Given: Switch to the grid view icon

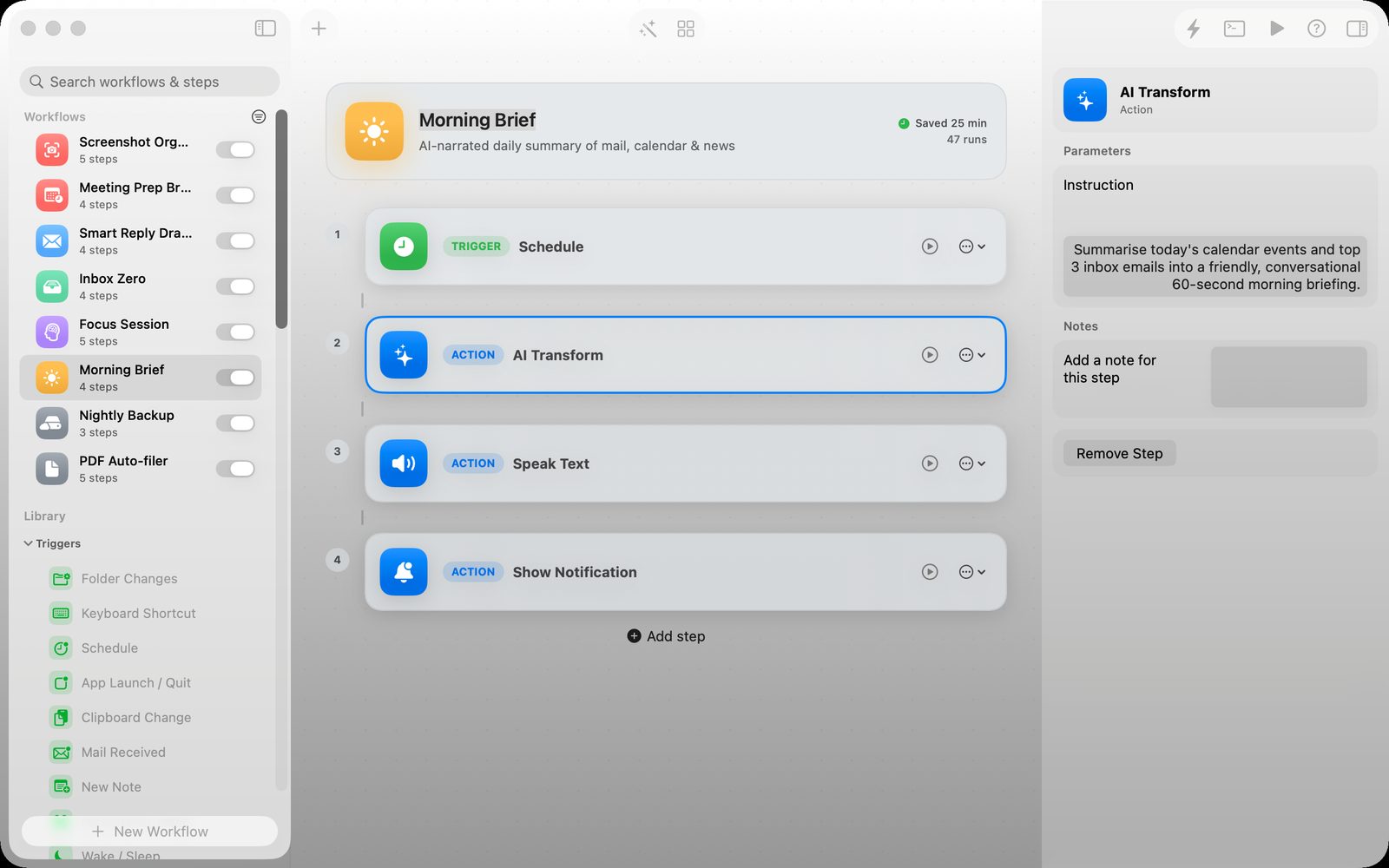Looking at the screenshot, I should click(686, 30).
